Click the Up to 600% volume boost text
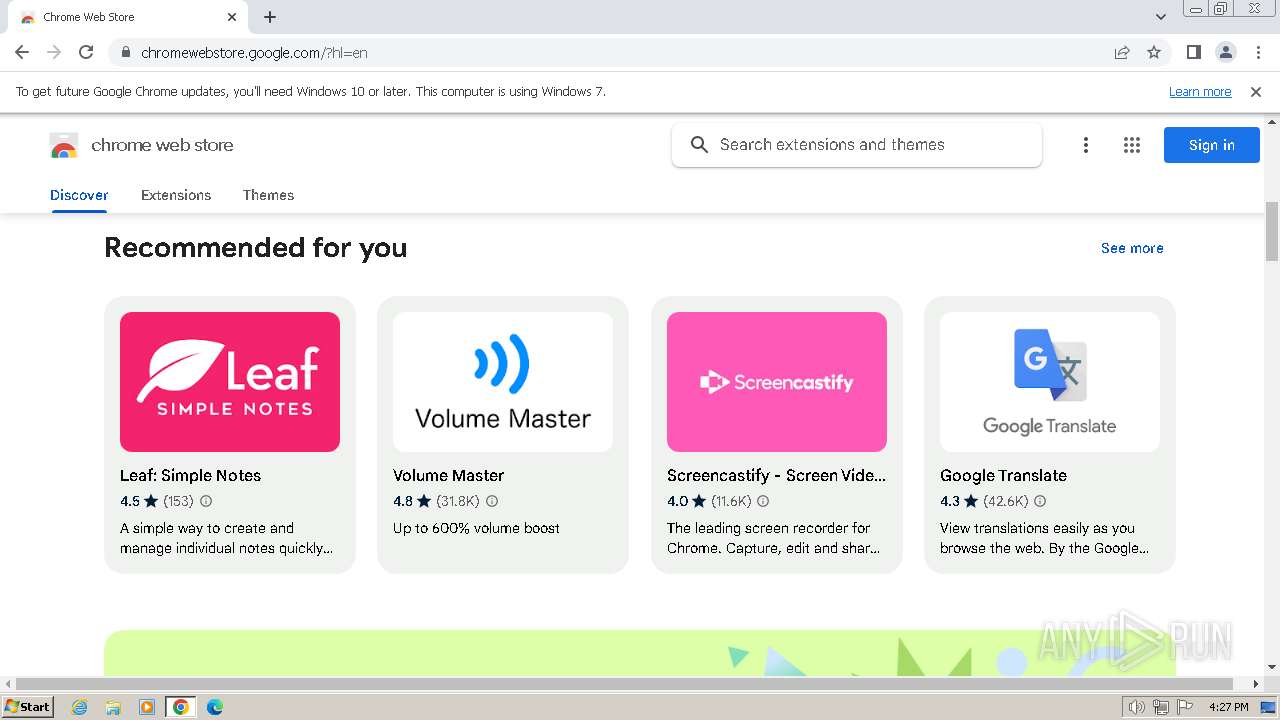Viewport: 1280px width, 720px height. (476, 528)
